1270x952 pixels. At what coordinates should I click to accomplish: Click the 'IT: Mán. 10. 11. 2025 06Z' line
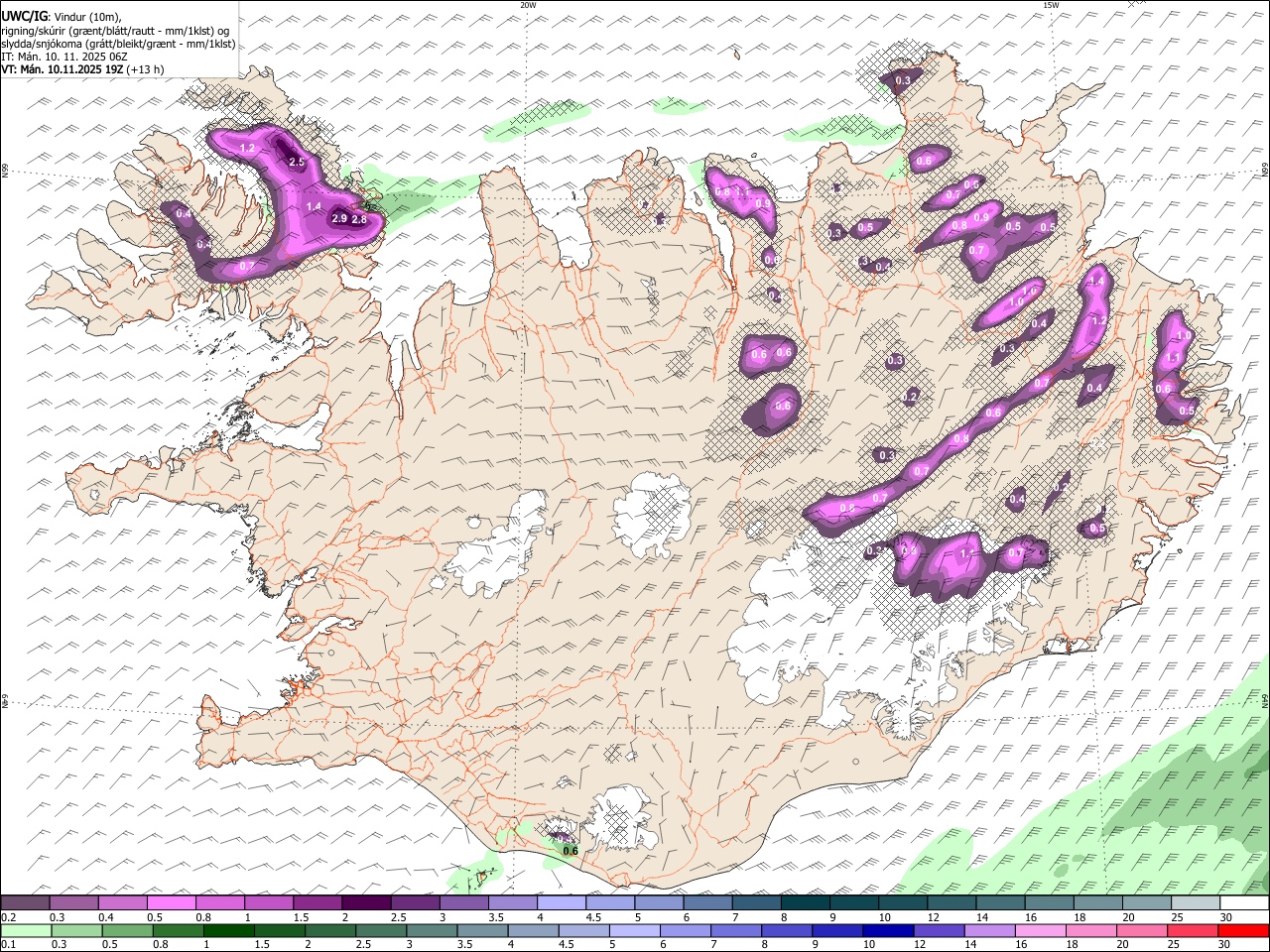coord(64,57)
